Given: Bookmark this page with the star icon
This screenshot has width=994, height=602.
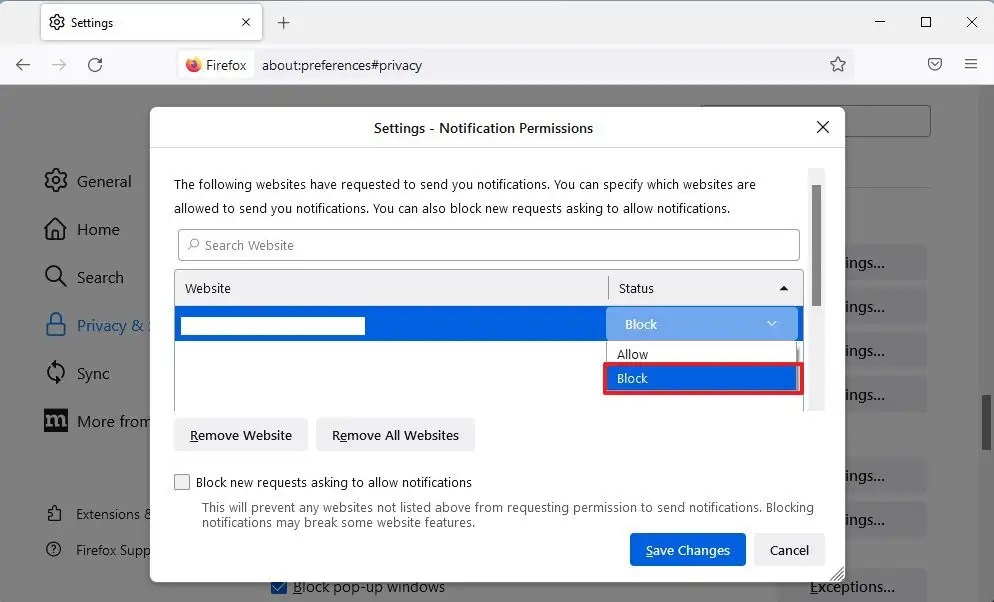Looking at the screenshot, I should pos(837,64).
